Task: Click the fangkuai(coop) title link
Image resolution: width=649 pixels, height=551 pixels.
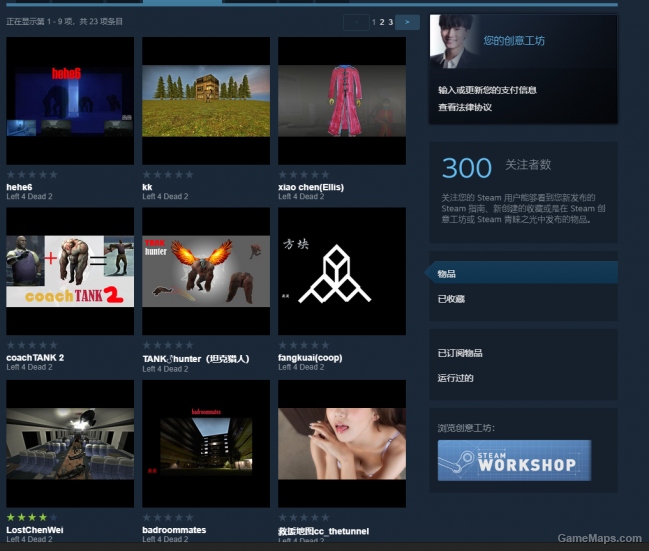Action: (310, 358)
